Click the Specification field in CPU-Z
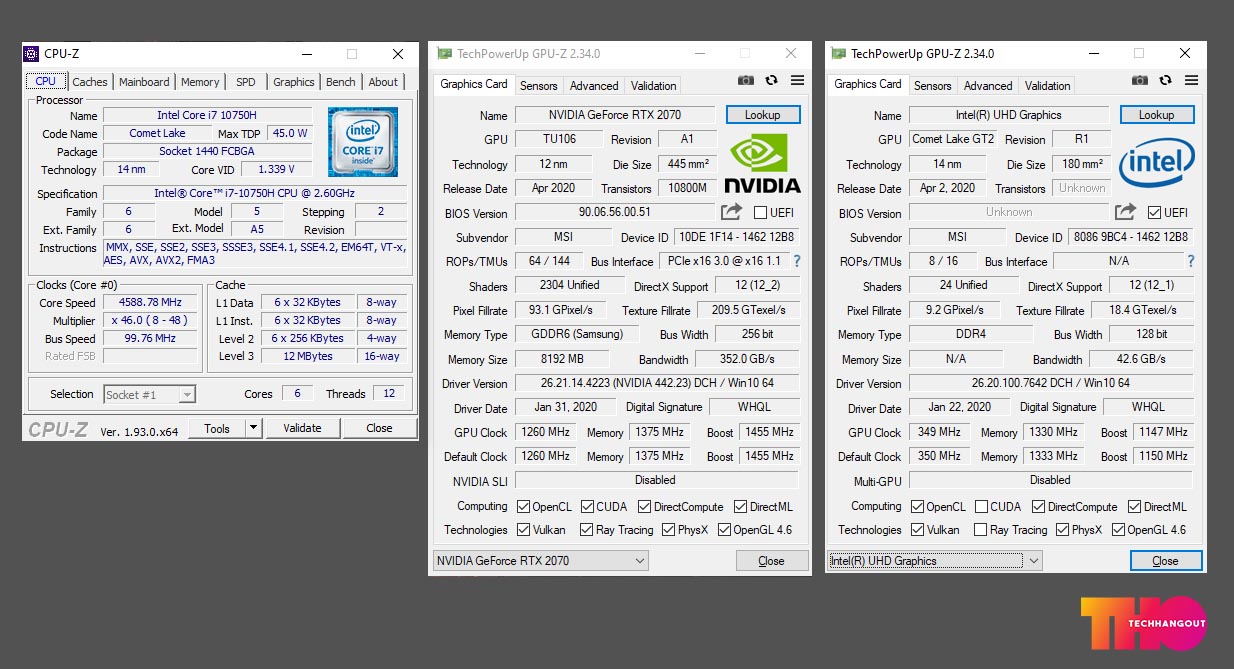 (x=255, y=193)
